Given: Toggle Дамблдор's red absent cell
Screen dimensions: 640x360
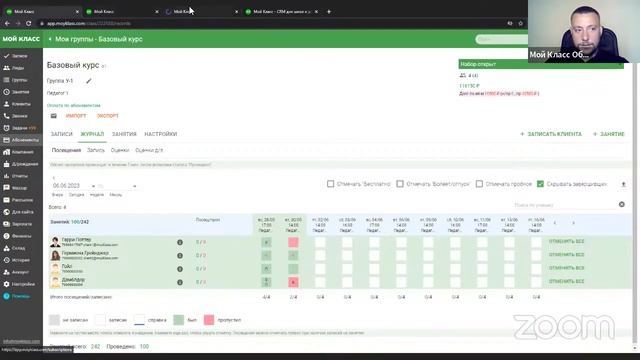Looking at the screenshot, I should tap(293, 282).
